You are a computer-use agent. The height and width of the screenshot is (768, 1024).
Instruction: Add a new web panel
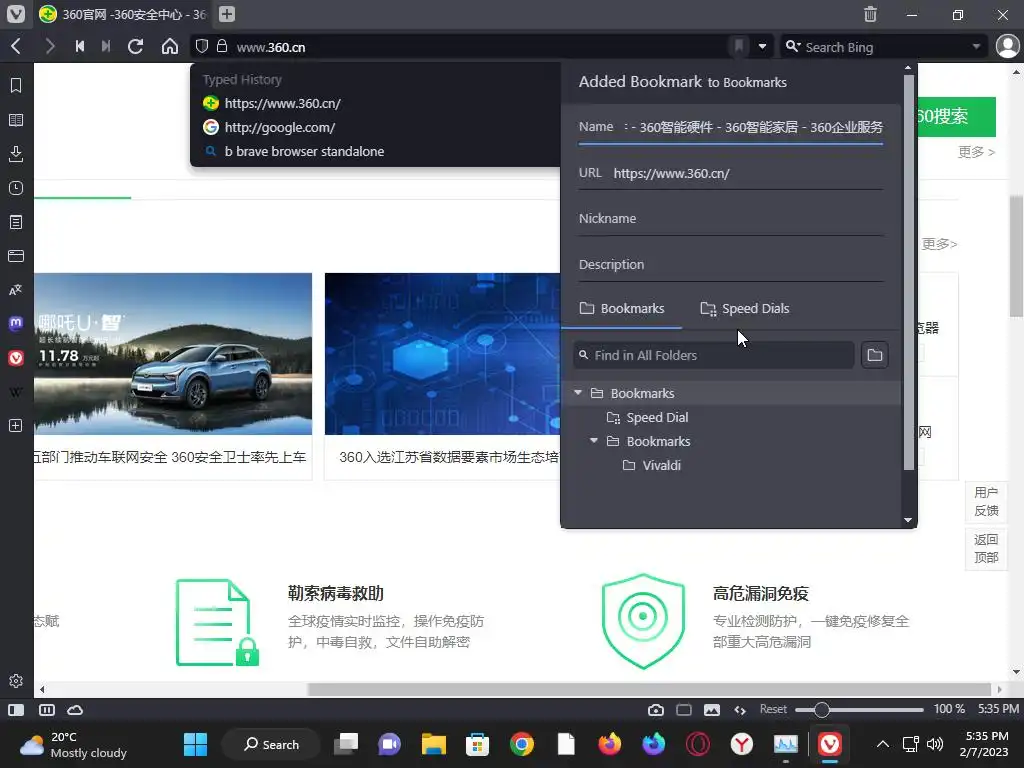(16, 426)
